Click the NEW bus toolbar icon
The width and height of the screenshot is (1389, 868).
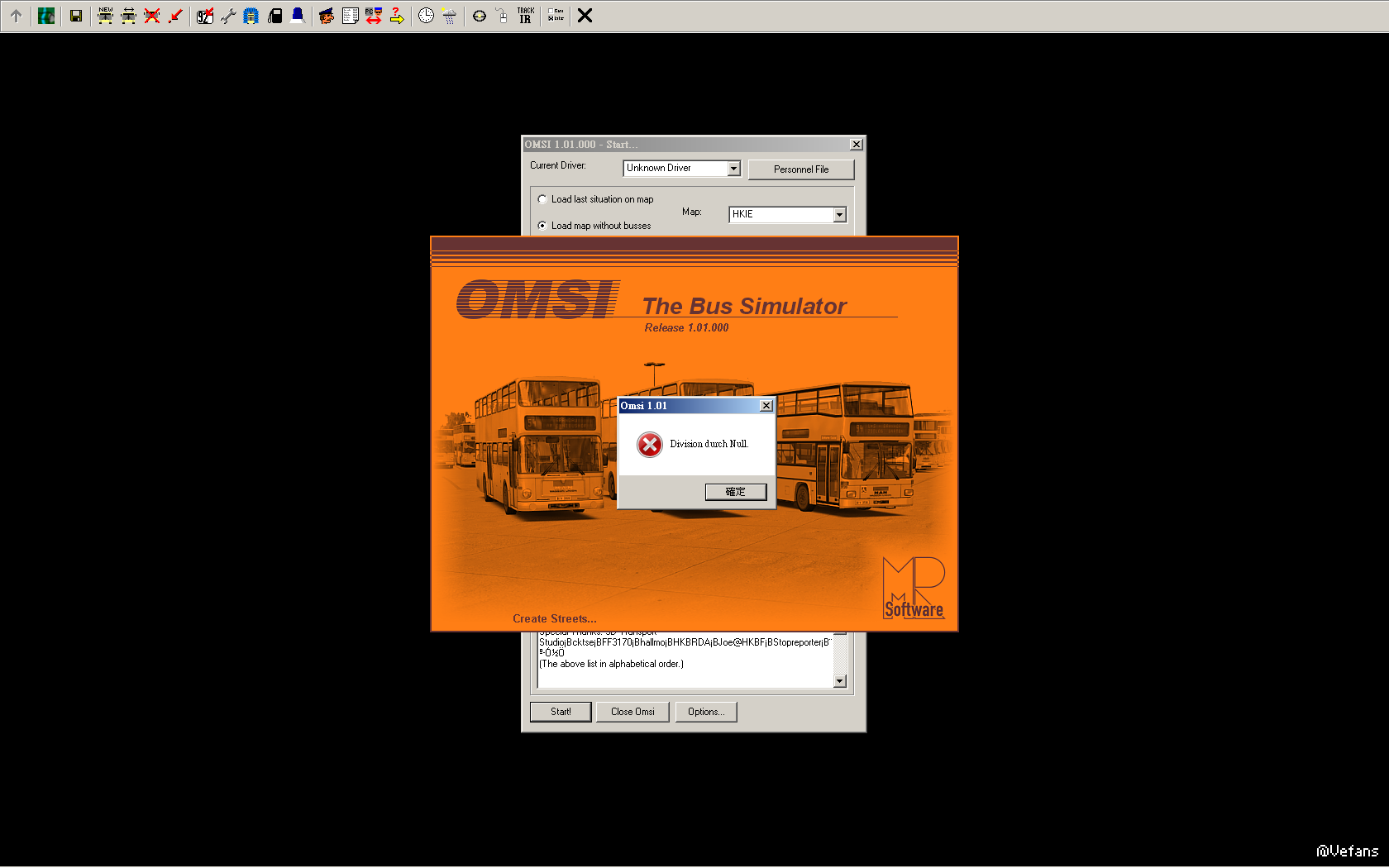[x=106, y=16]
